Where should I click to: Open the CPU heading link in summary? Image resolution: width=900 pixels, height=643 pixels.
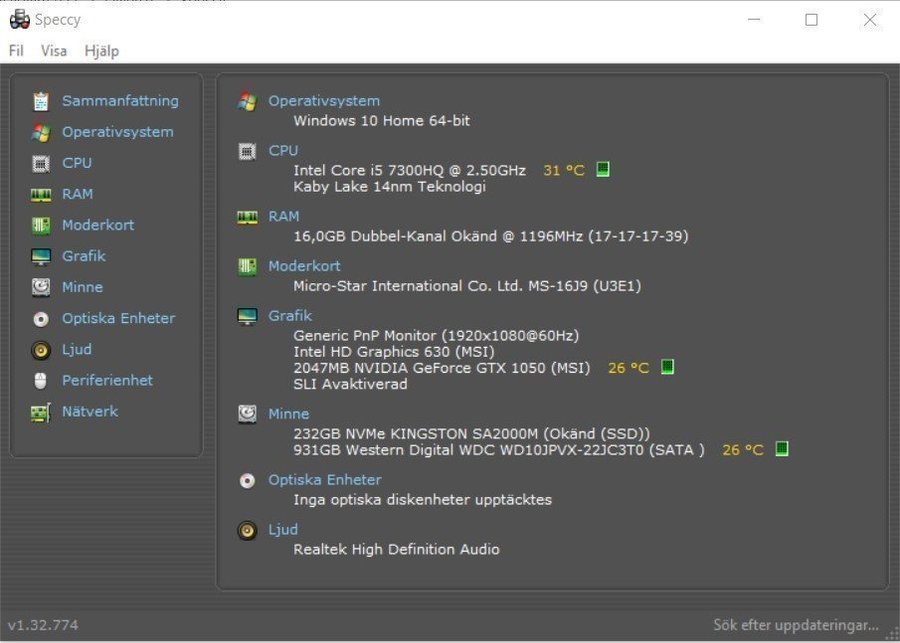[x=284, y=150]
